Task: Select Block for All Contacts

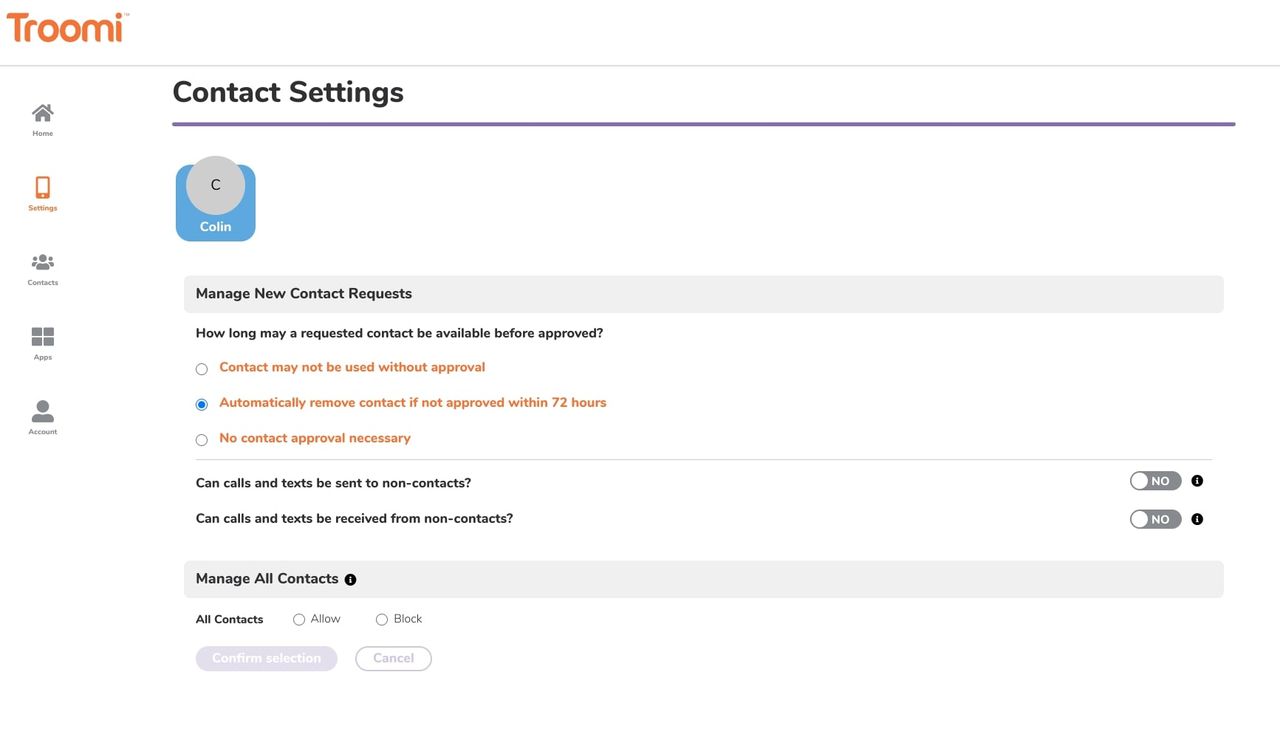Action: 382,620
